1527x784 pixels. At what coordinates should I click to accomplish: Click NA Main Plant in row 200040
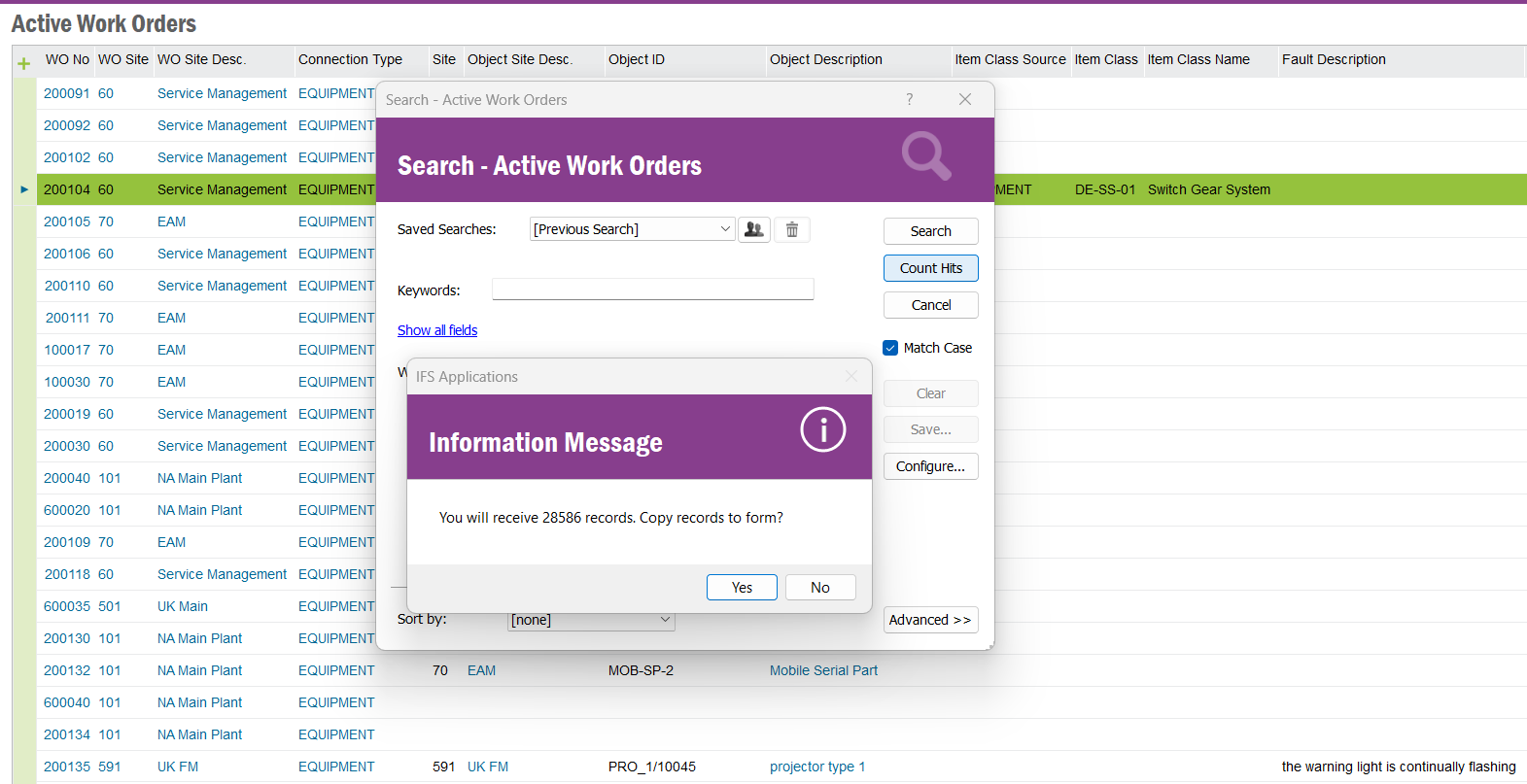point(200,478)
